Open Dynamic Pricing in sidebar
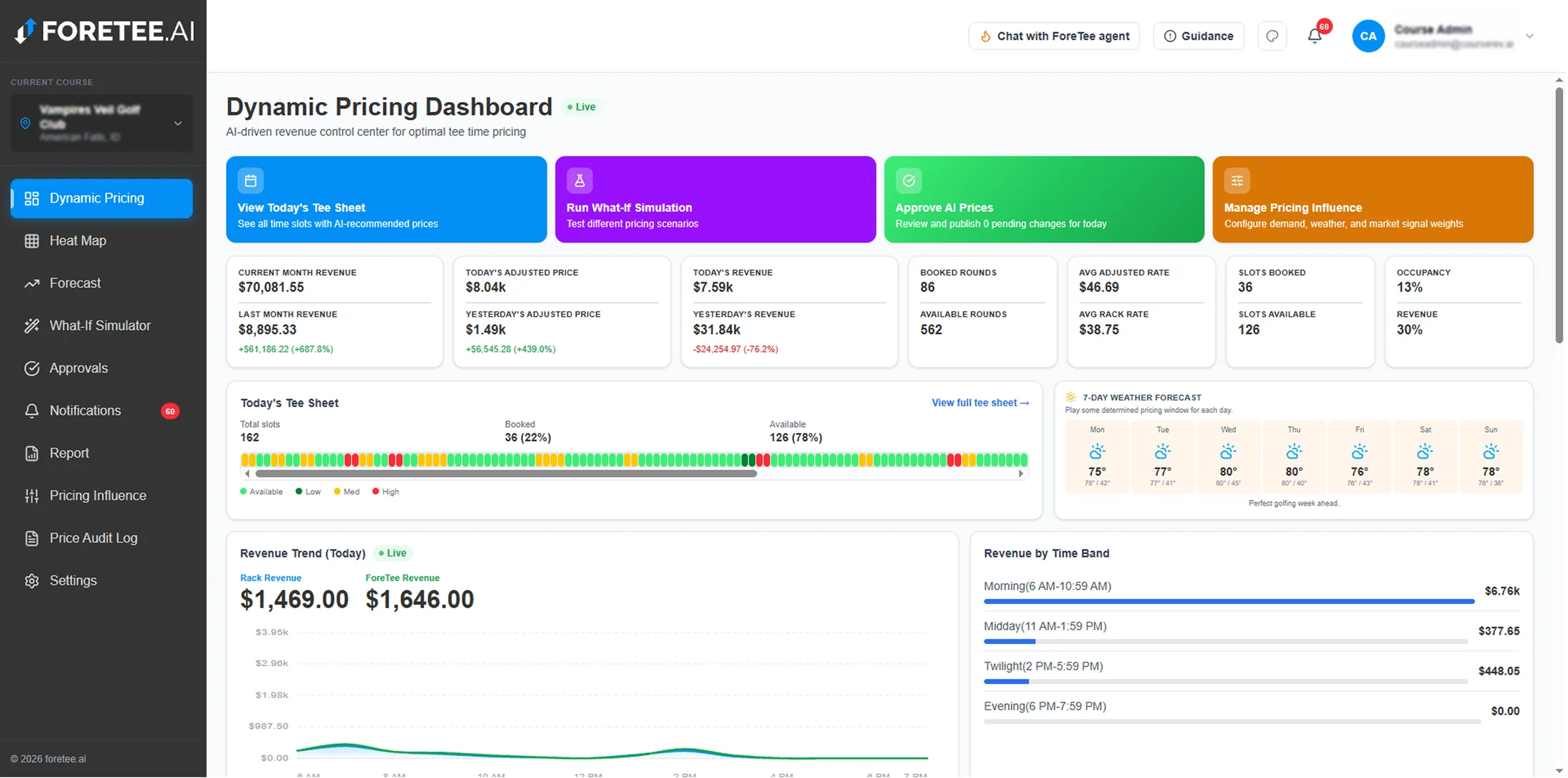This screenshot has height=778, width=1568. click(101, 198)
